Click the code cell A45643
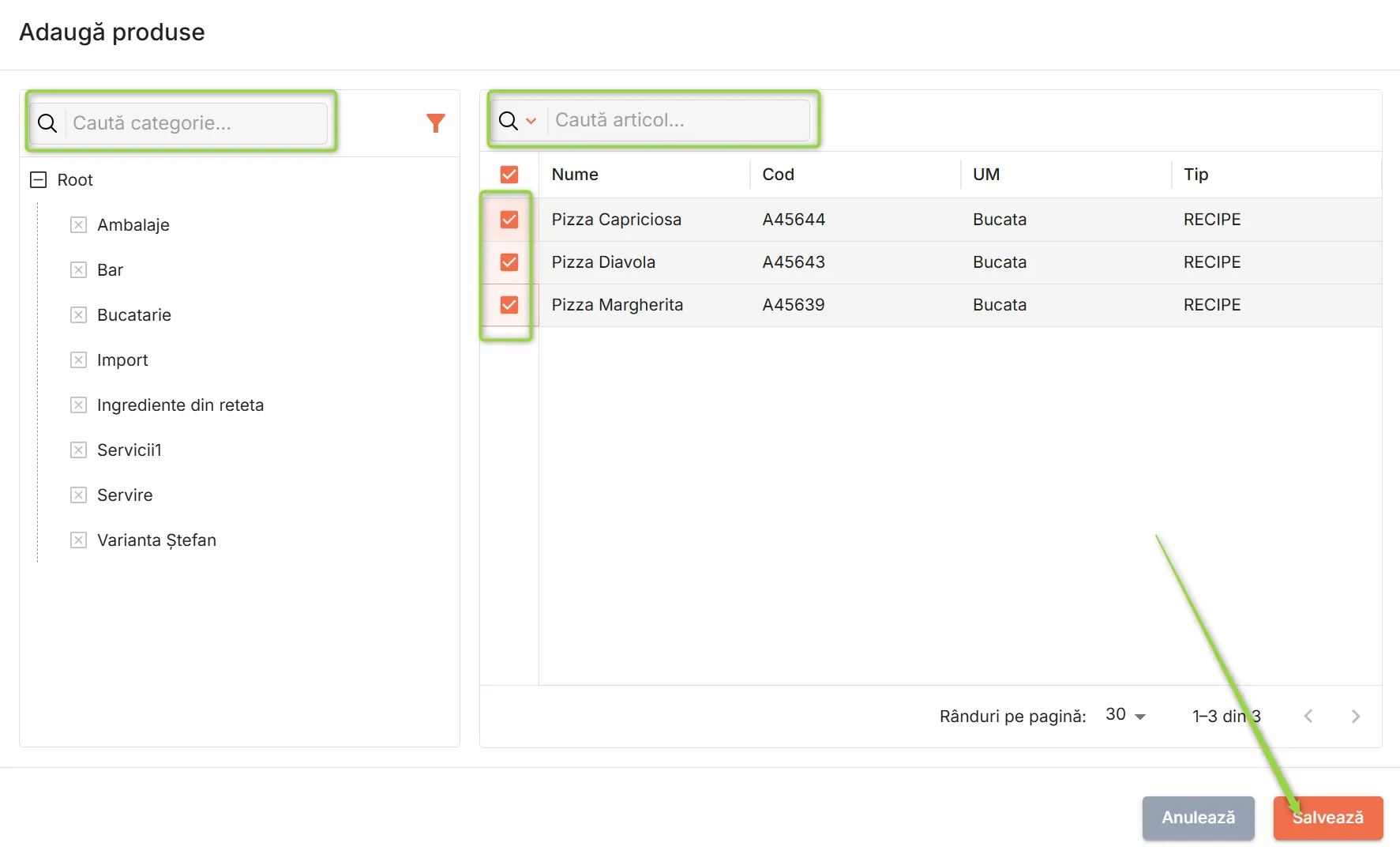 pyautogui.click(x=794, y=262)
